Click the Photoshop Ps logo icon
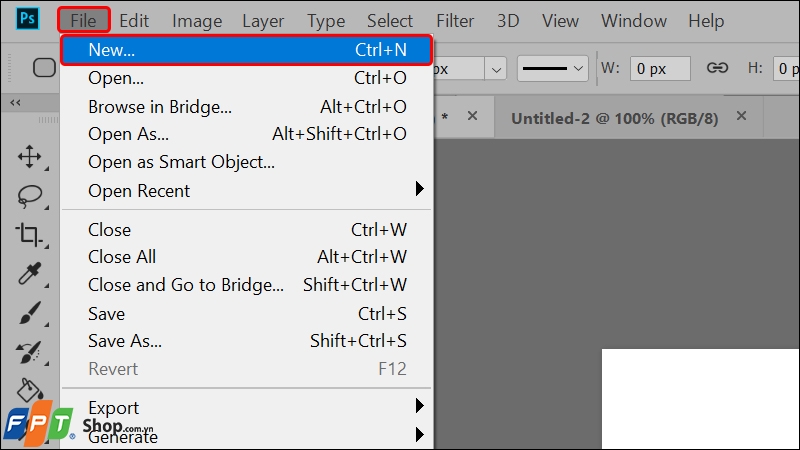 pos(27,19)
